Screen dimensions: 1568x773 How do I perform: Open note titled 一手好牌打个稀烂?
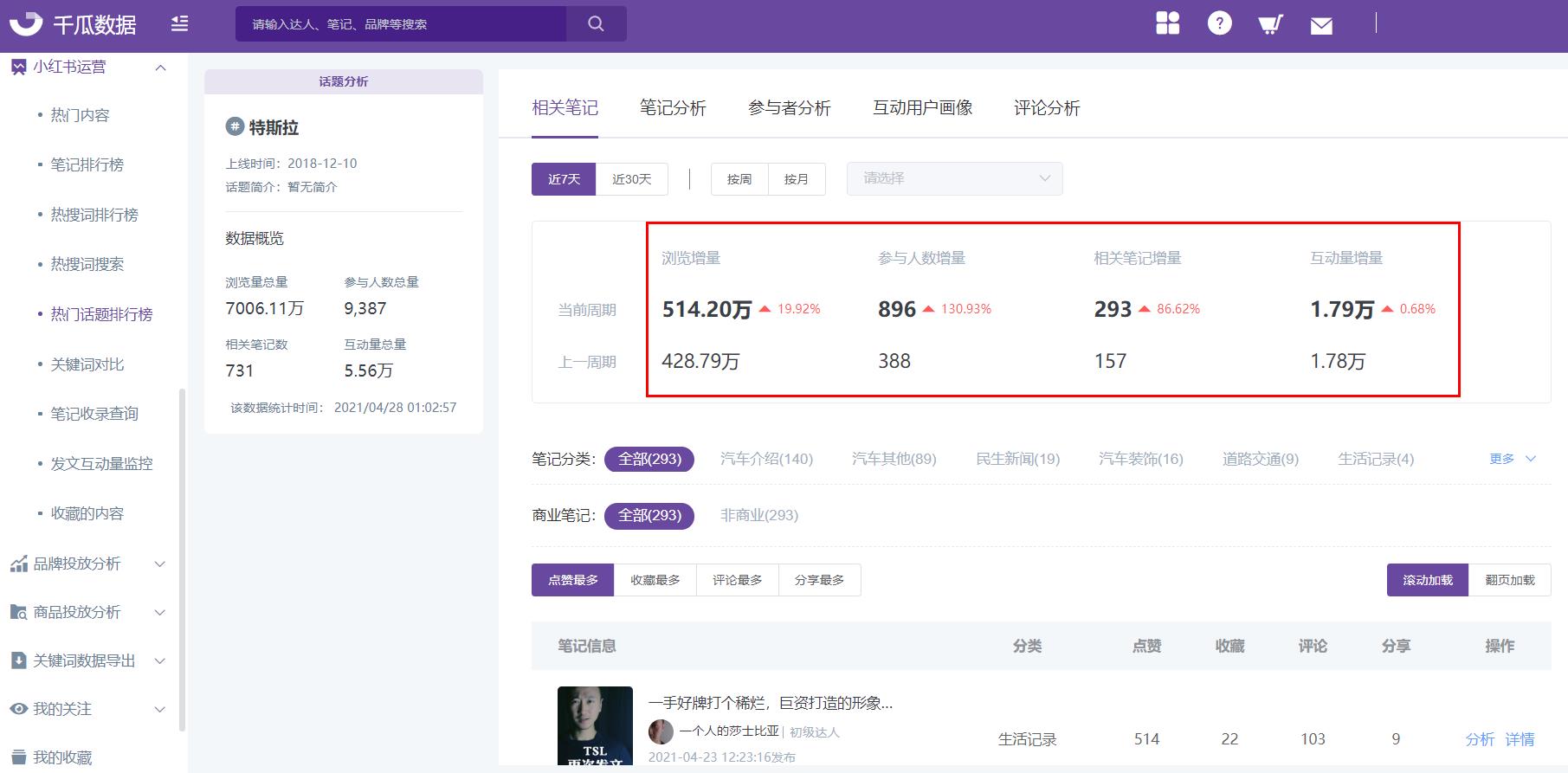pos(771,703)
